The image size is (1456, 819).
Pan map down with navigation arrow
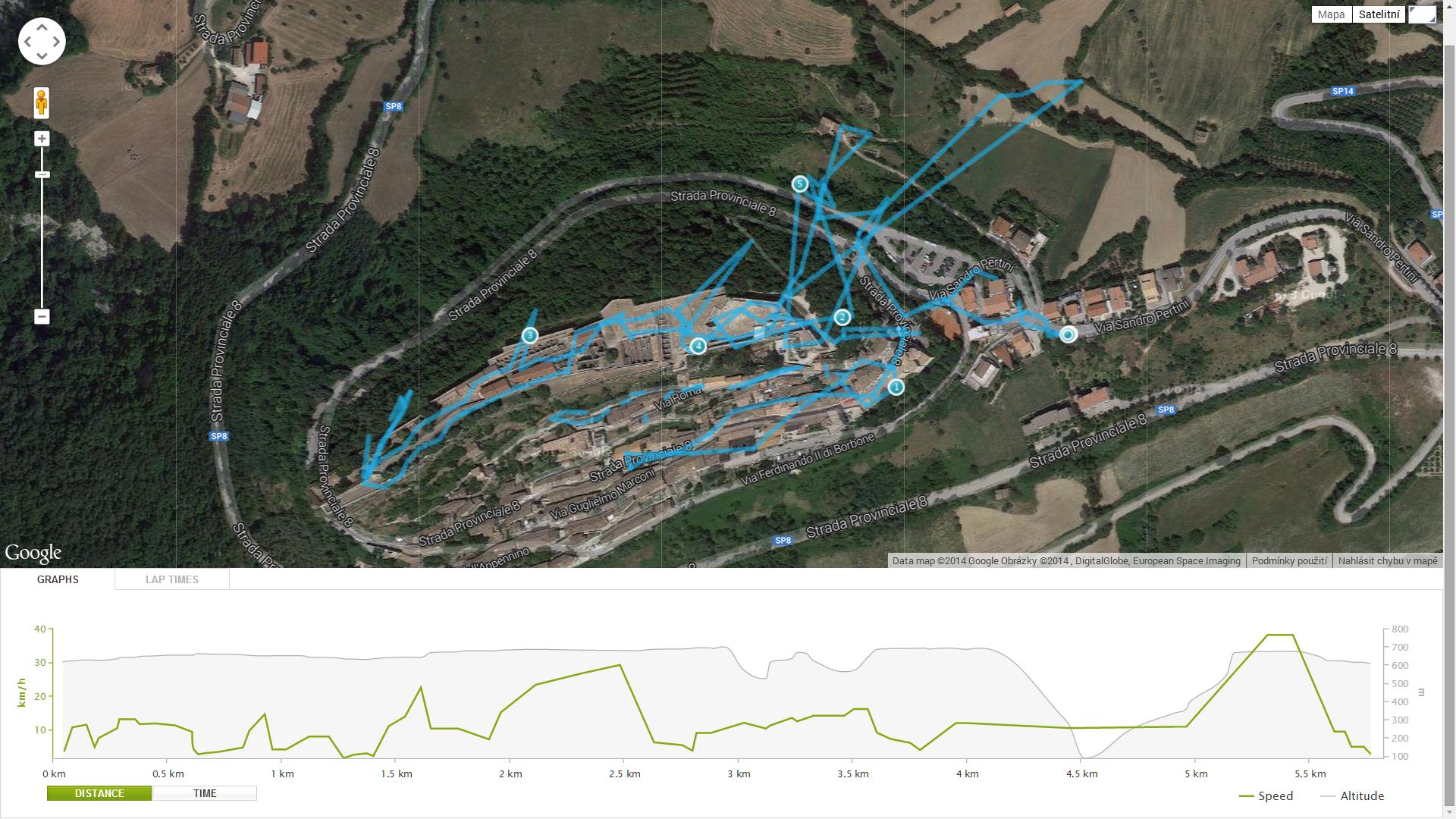(42, 55)
